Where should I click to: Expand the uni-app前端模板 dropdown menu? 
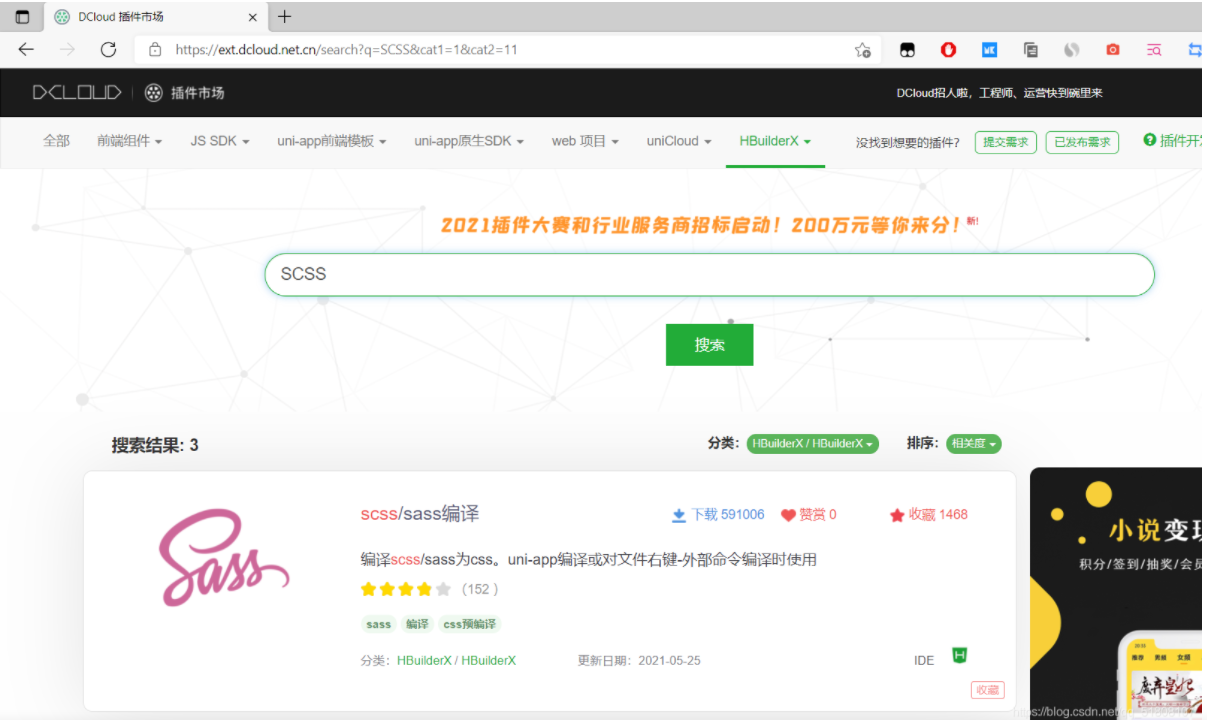(x=330, y=141)
